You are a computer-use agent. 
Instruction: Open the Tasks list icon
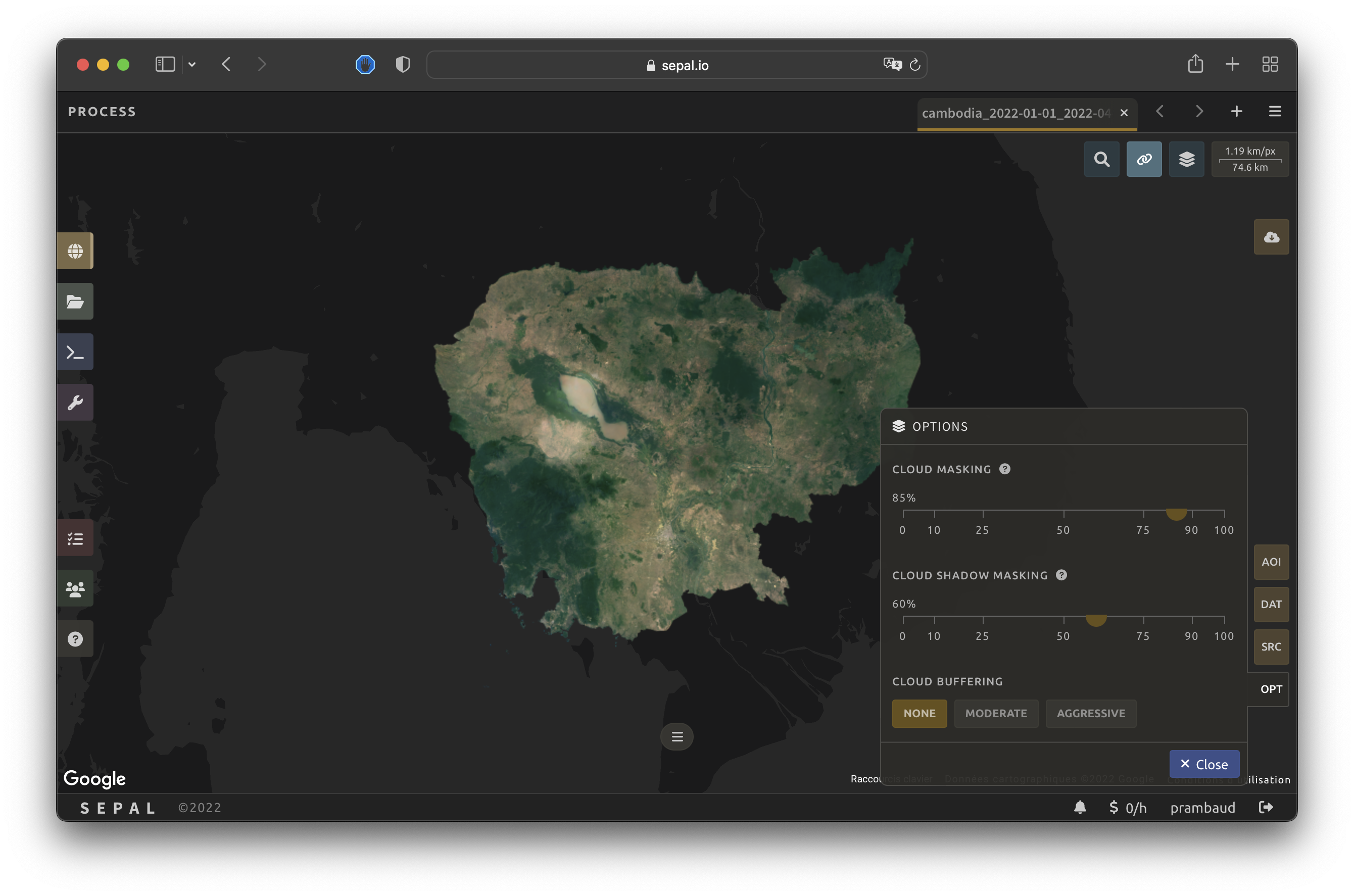[75, 538]
